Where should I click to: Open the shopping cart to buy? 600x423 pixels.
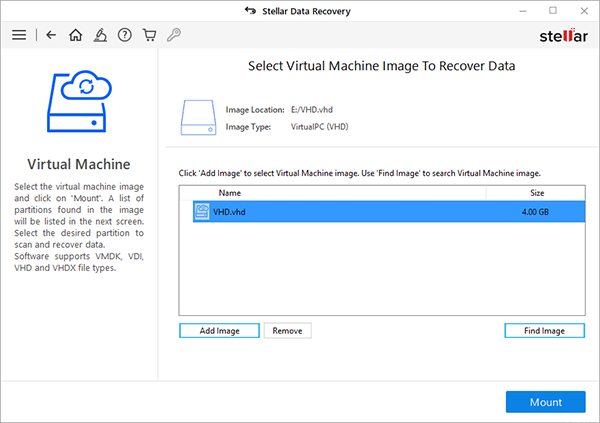[x=149, y=35]
